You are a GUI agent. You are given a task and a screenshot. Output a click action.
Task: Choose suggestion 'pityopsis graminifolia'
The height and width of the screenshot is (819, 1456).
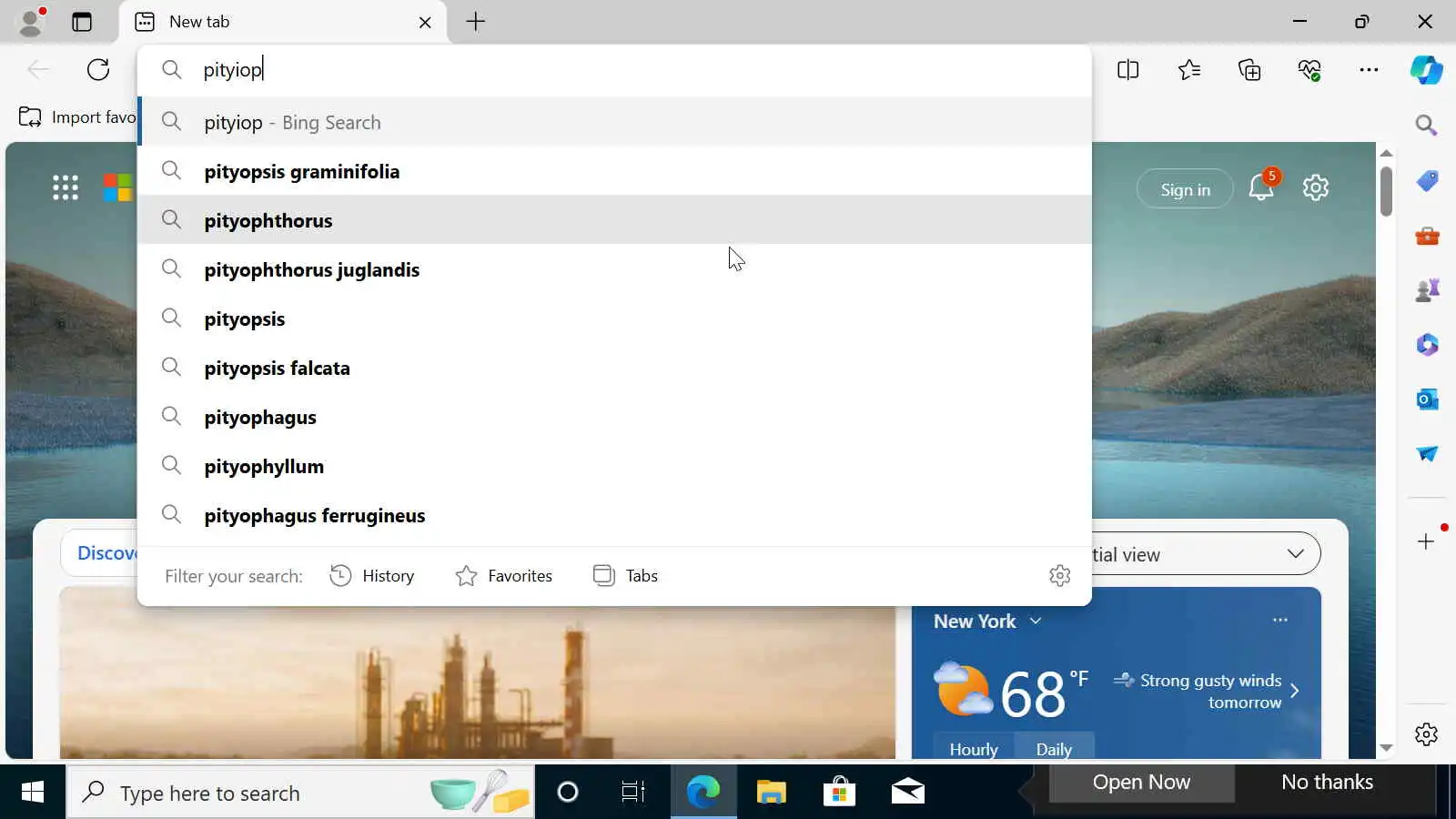tap(614, 171)
